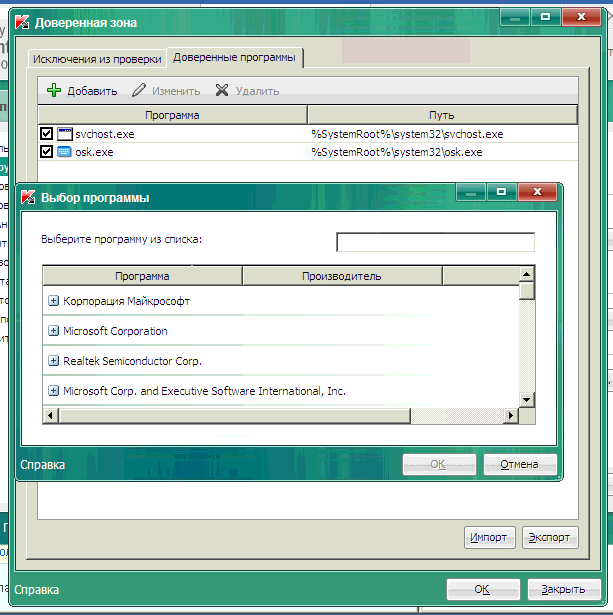Image resolution: width=613 pixels, height=615 pixels.
Task: Click the pencil Edit icon
Action: 139,91
